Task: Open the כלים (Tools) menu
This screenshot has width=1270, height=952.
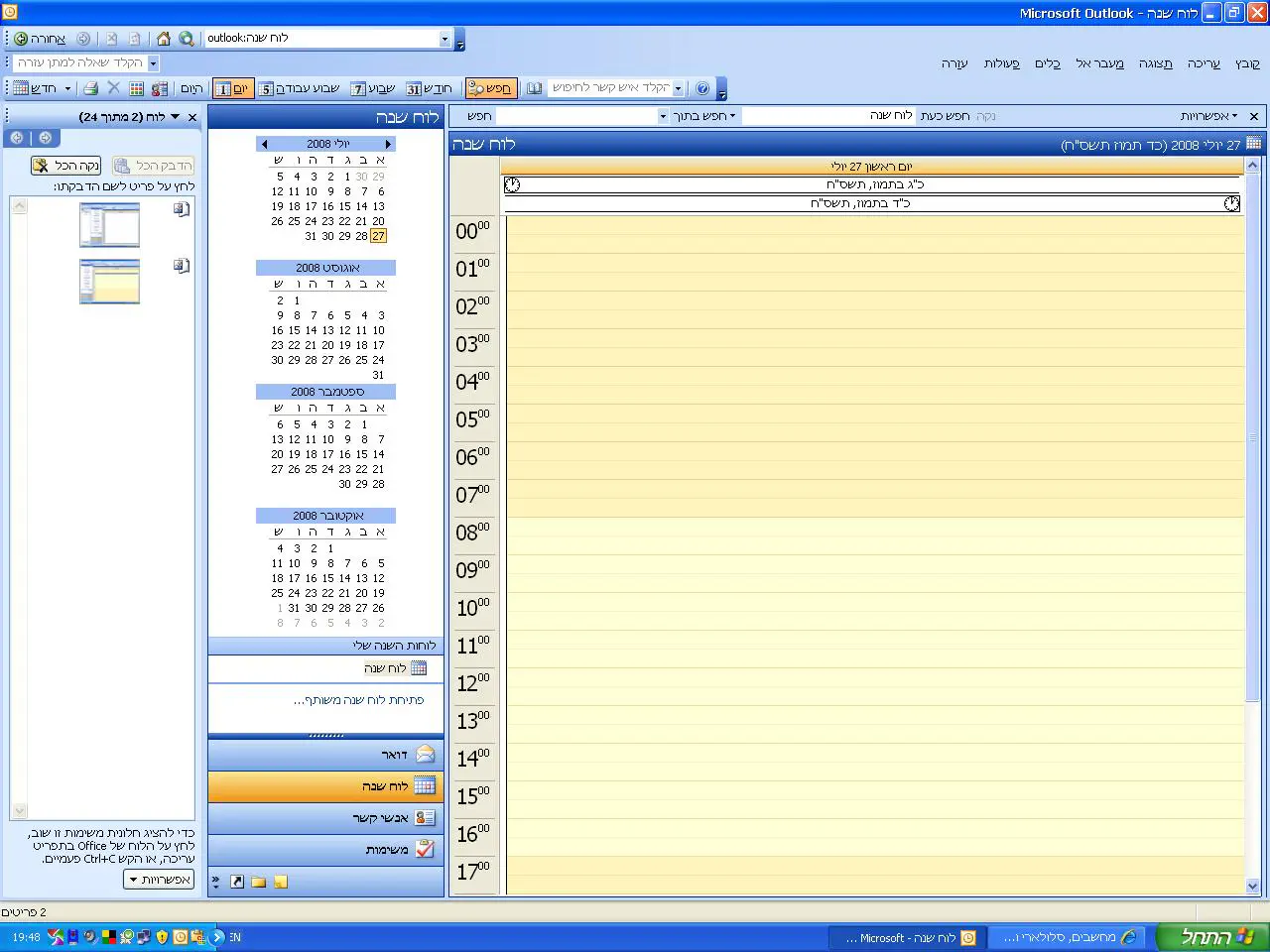Action: click(1048, 63)
